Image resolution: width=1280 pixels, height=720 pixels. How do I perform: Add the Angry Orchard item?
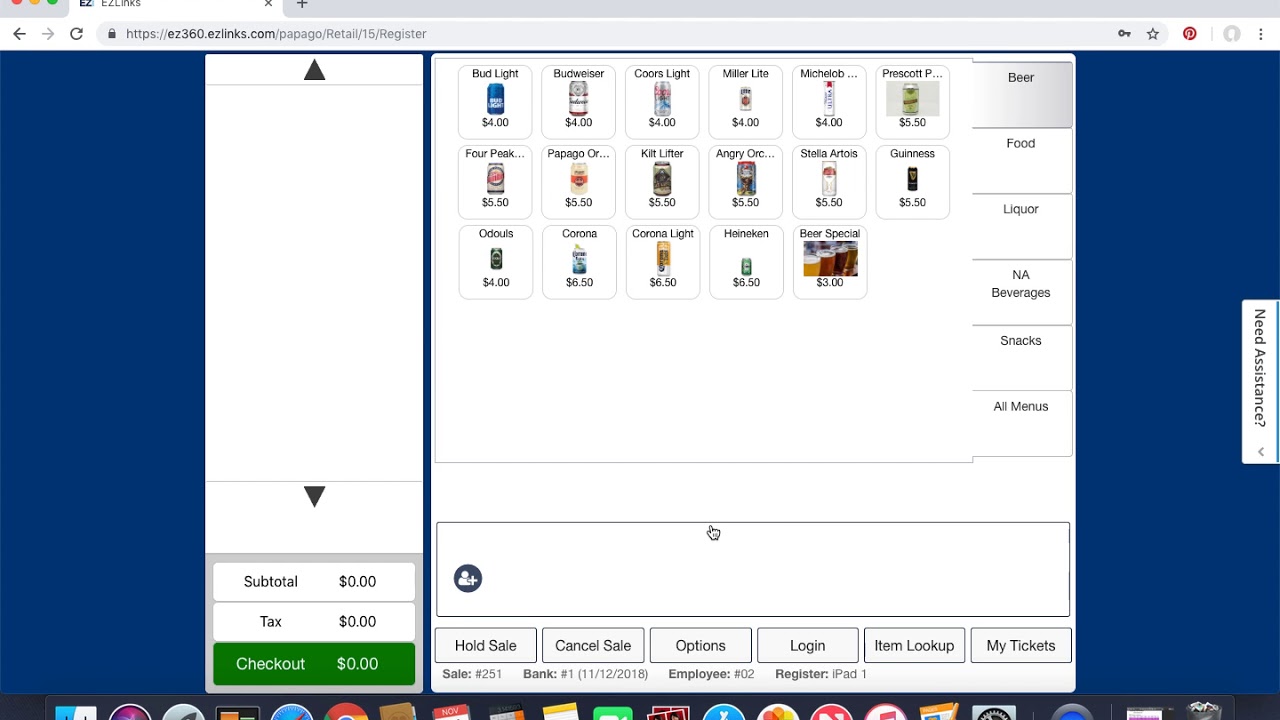tap(746, 181)
